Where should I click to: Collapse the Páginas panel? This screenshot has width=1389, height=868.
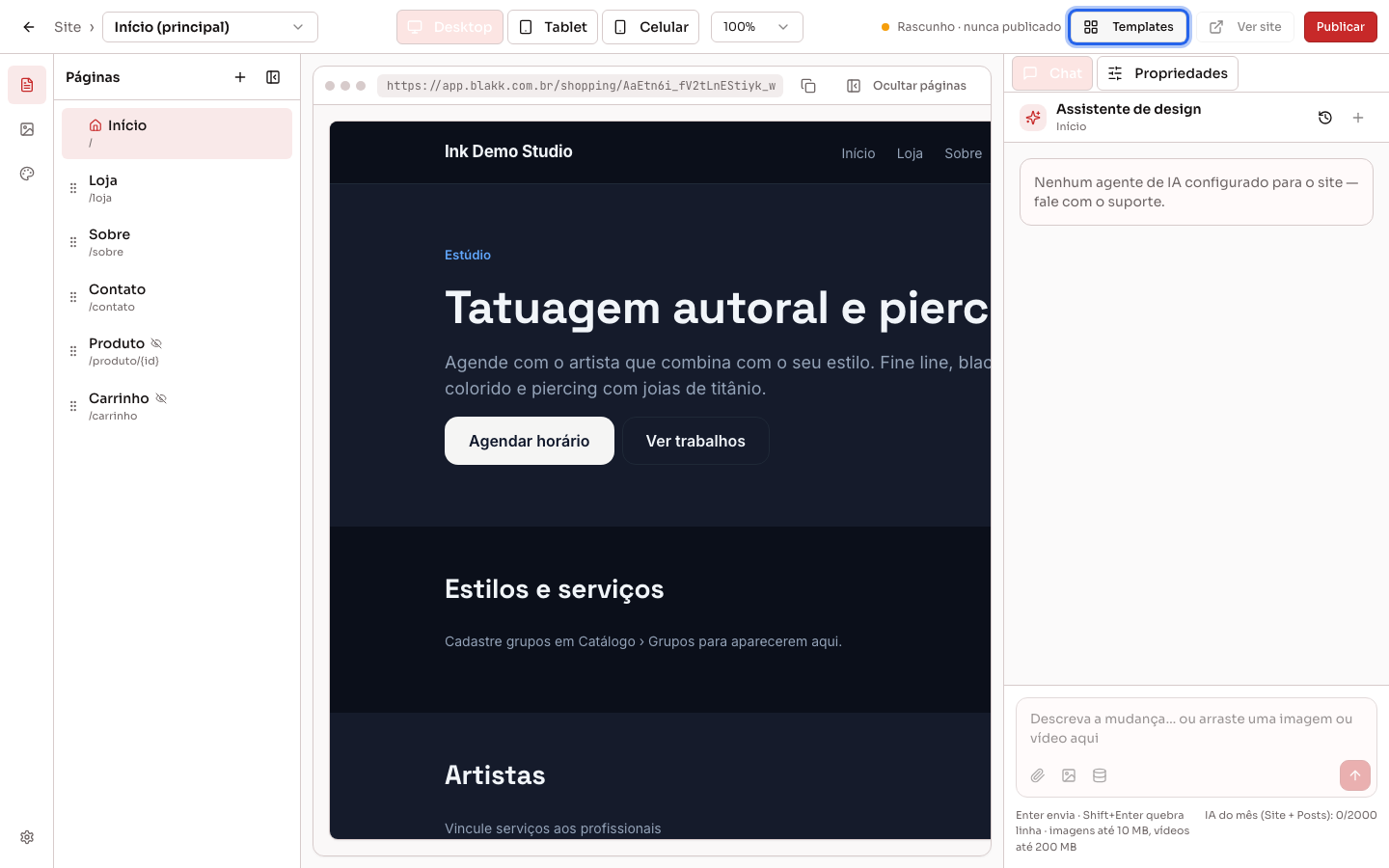click(273, 77)
